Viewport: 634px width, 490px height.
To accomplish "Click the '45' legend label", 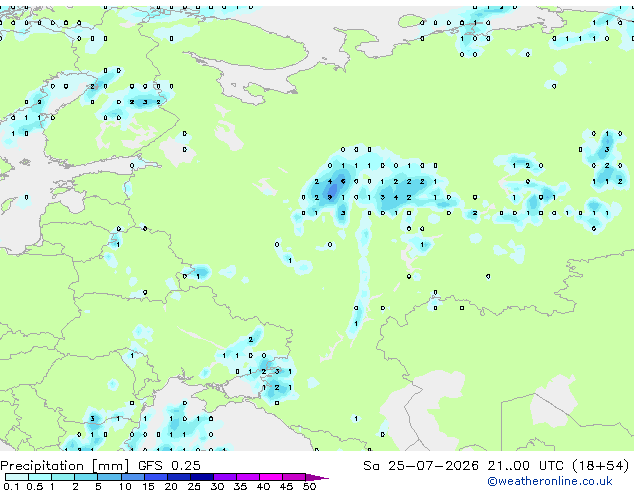I will pos(286,486).
